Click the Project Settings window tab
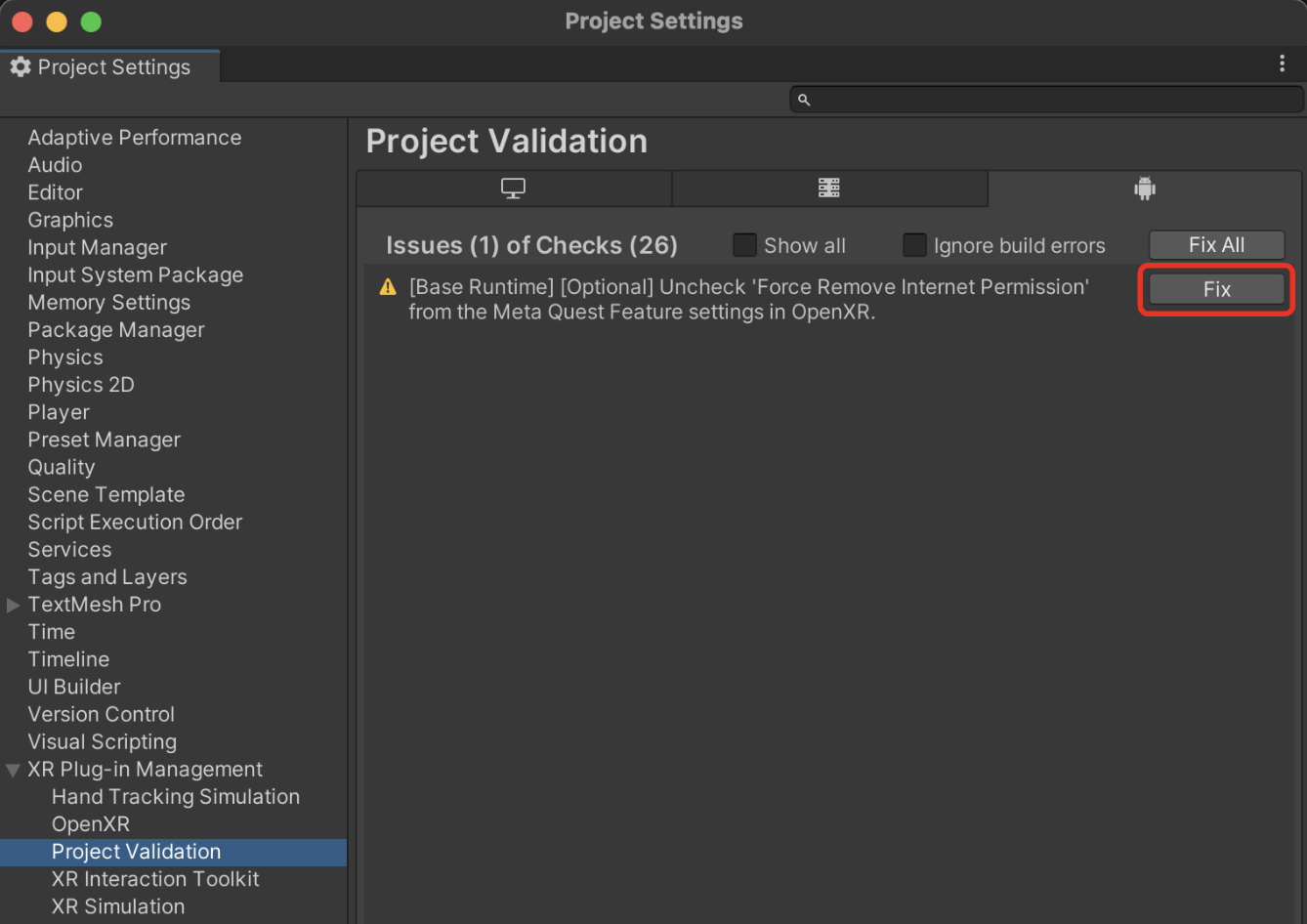 pos(110,66)
